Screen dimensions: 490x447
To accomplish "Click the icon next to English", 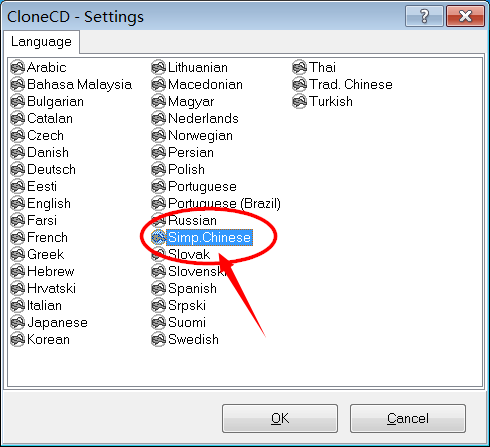I will [x=18, y=203].
